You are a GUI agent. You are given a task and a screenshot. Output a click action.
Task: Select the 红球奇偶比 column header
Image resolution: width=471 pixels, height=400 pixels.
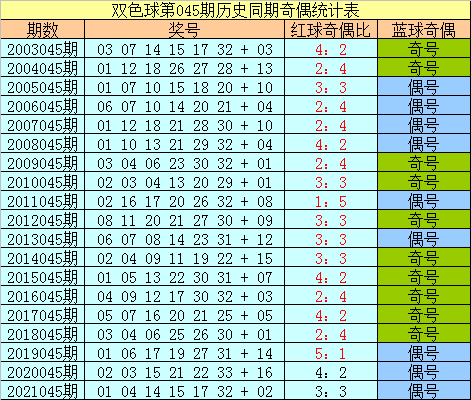click(x=331, y=29)
